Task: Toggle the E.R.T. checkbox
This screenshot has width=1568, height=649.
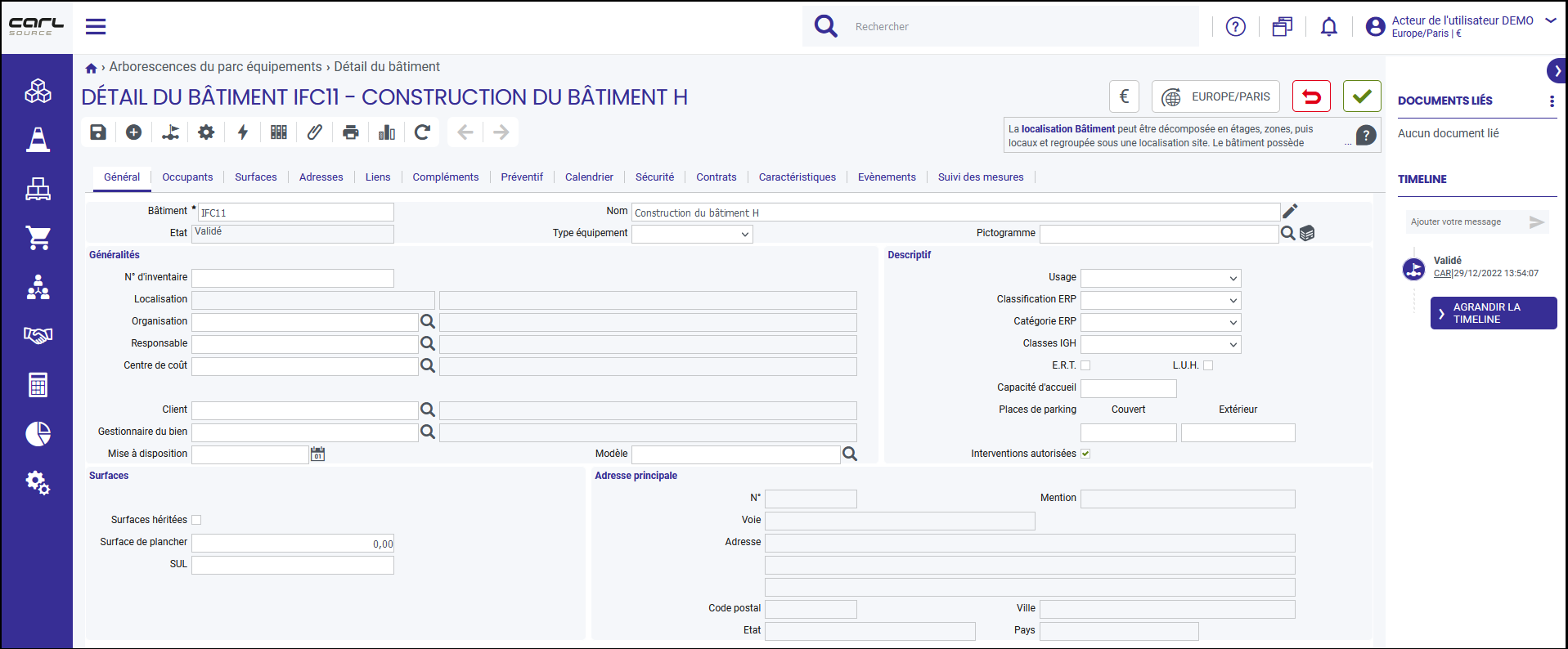Action: click(x=1085, y=365)
